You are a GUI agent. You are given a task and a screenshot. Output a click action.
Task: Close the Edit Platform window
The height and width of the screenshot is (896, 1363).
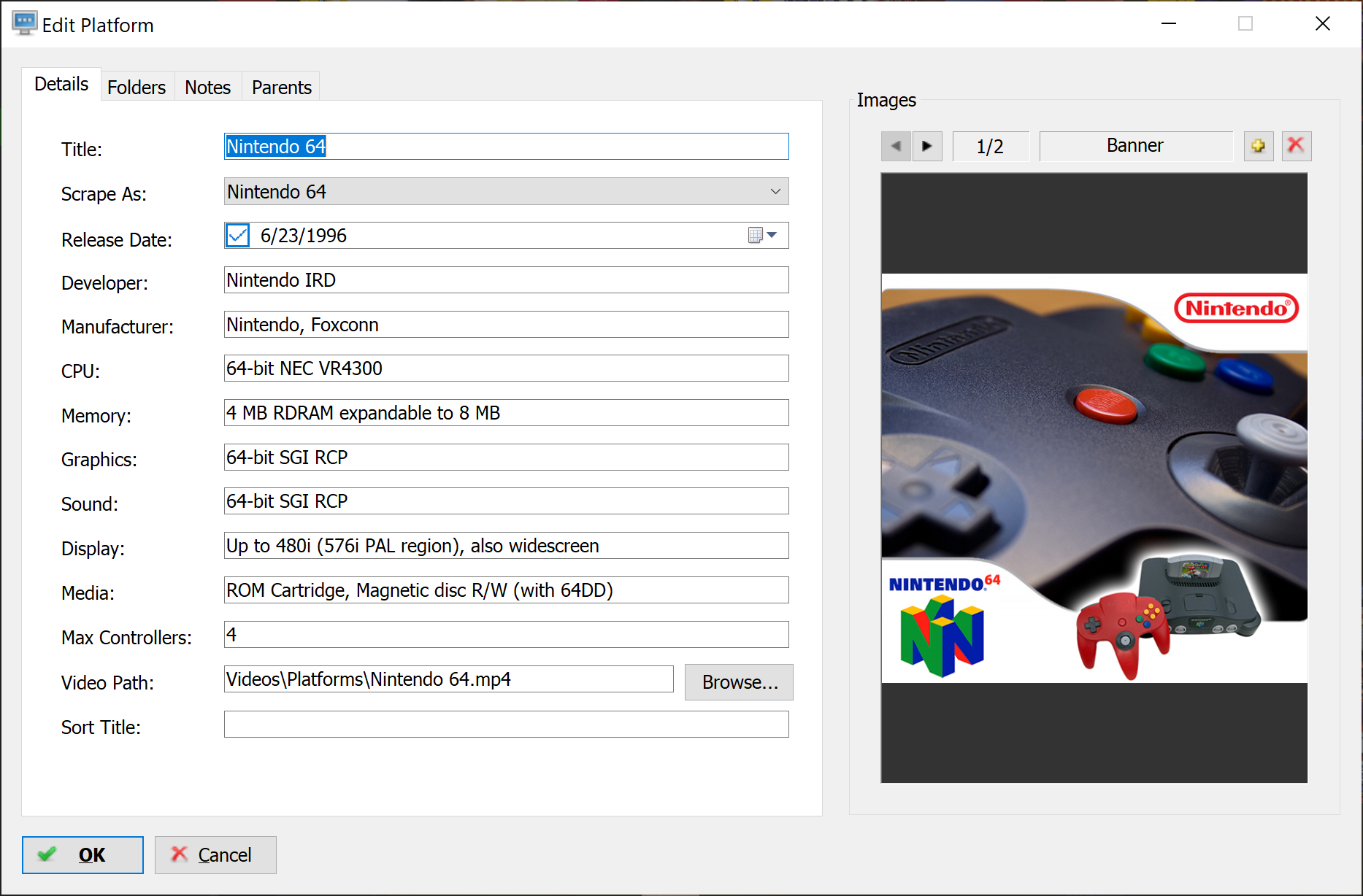click(x=1323, y=24)
